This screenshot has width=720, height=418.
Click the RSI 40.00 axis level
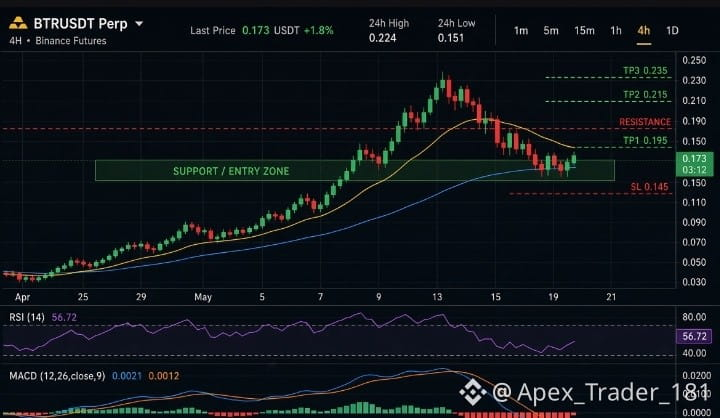(694, 353)
